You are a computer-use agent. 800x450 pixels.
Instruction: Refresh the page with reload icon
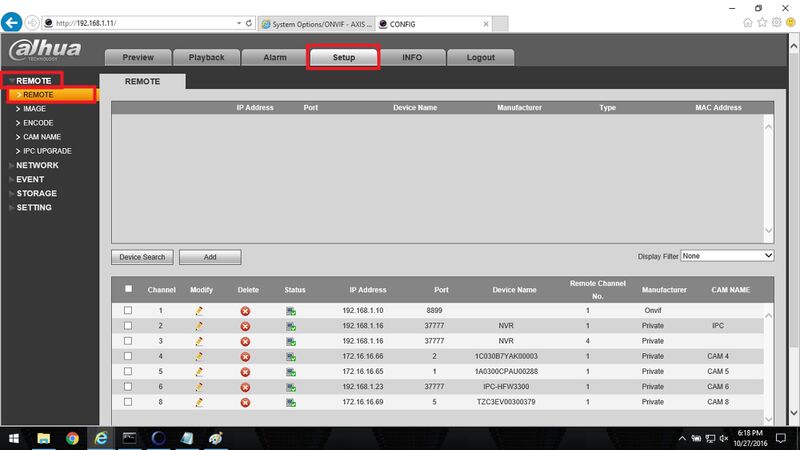pos(249,23)
